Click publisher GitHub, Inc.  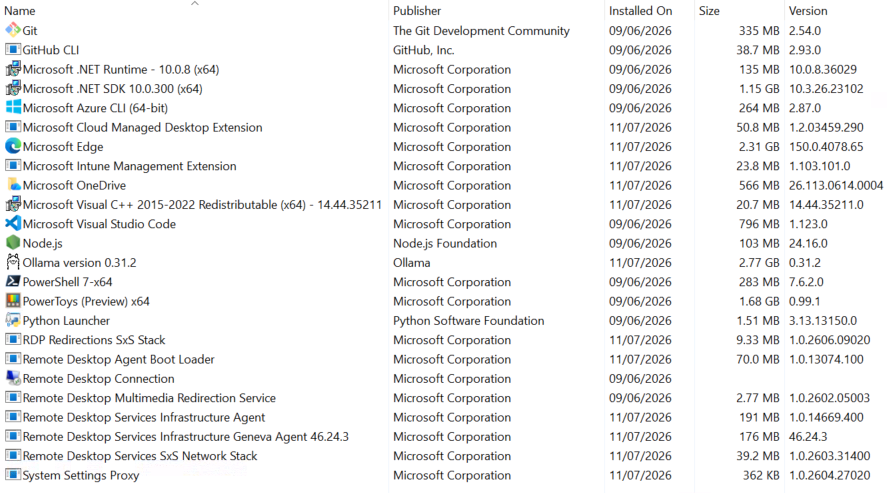(x=424, y=50)
